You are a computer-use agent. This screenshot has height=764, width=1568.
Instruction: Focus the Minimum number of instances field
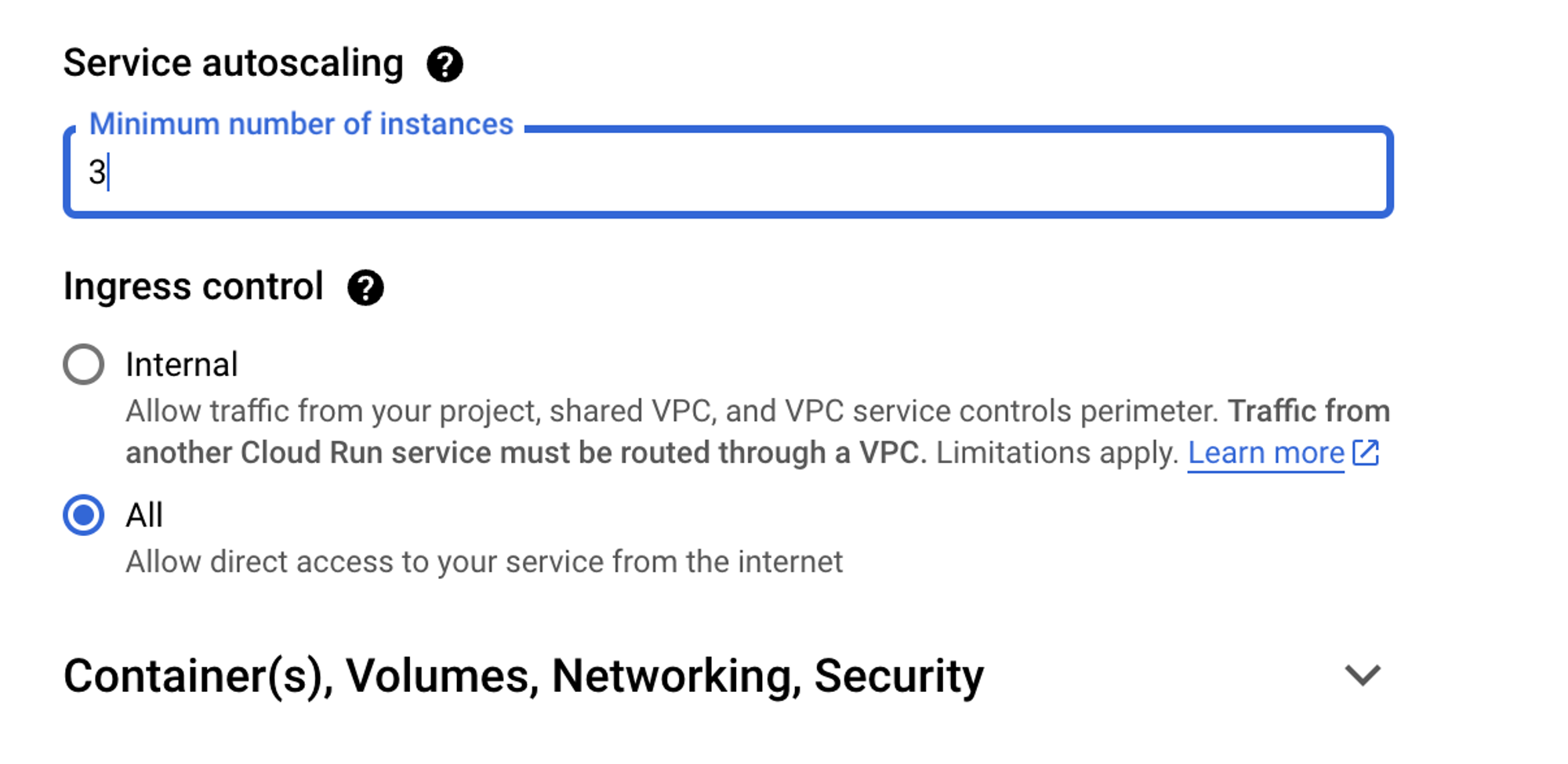729,172
